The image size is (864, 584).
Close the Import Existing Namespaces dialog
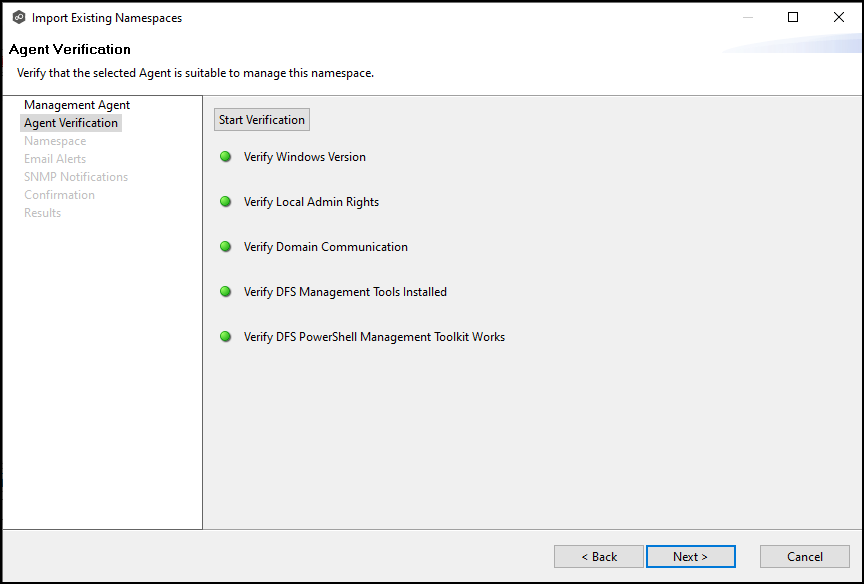839,17
